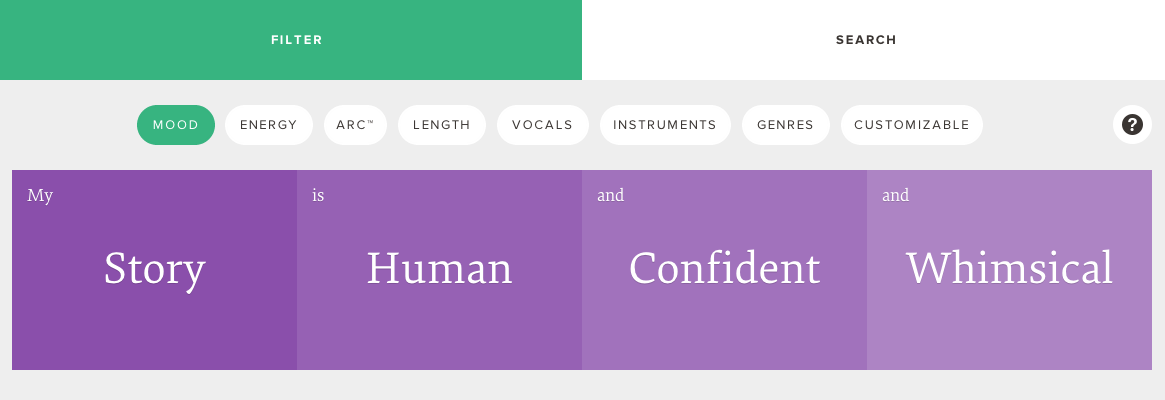
Task: Open the Genres filter
Action: click(x=785, y=125)
